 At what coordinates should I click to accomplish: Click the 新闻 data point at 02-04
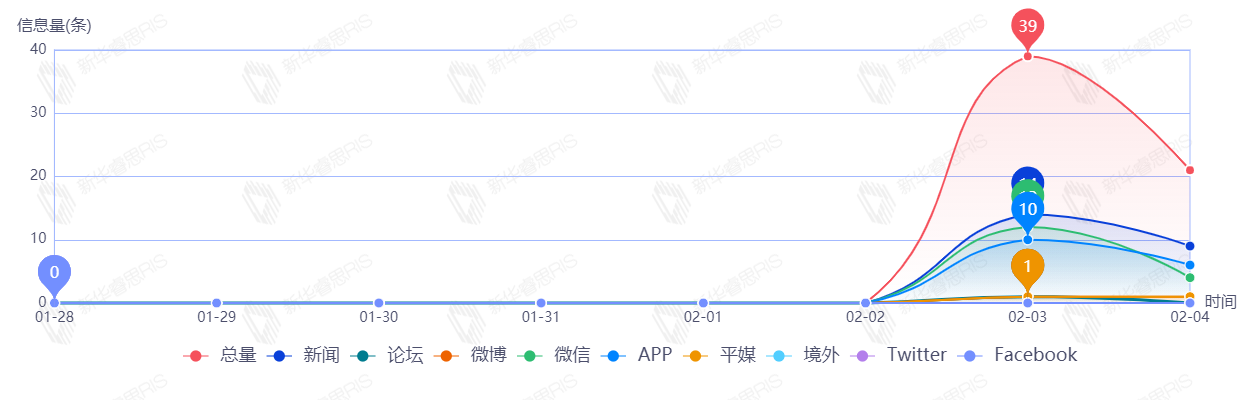click(1190, 246)
